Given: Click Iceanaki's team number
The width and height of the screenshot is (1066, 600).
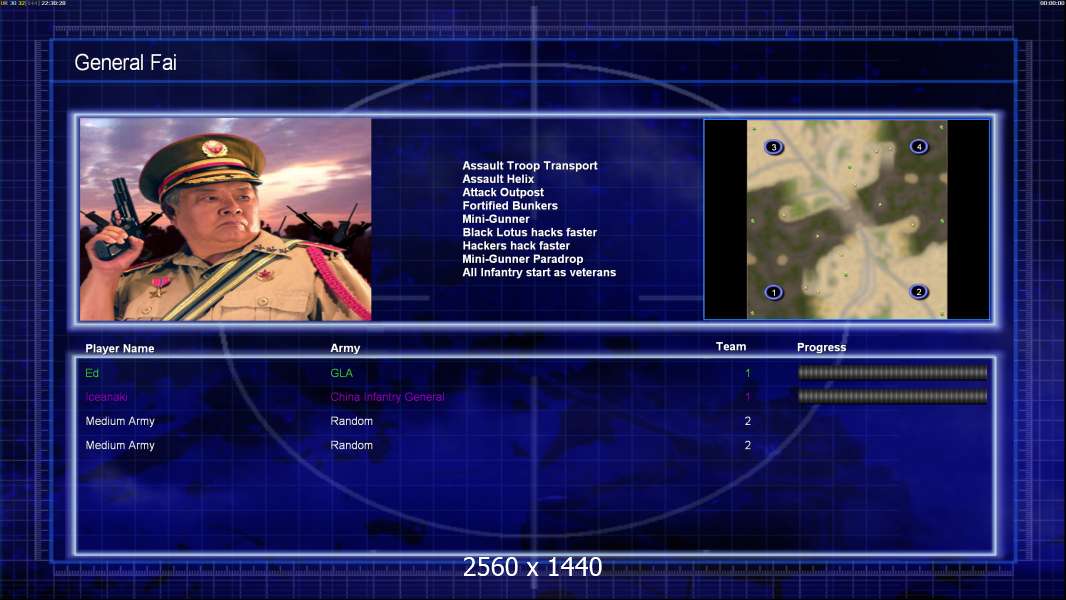Looking at the screenshot, I should 748,397.
